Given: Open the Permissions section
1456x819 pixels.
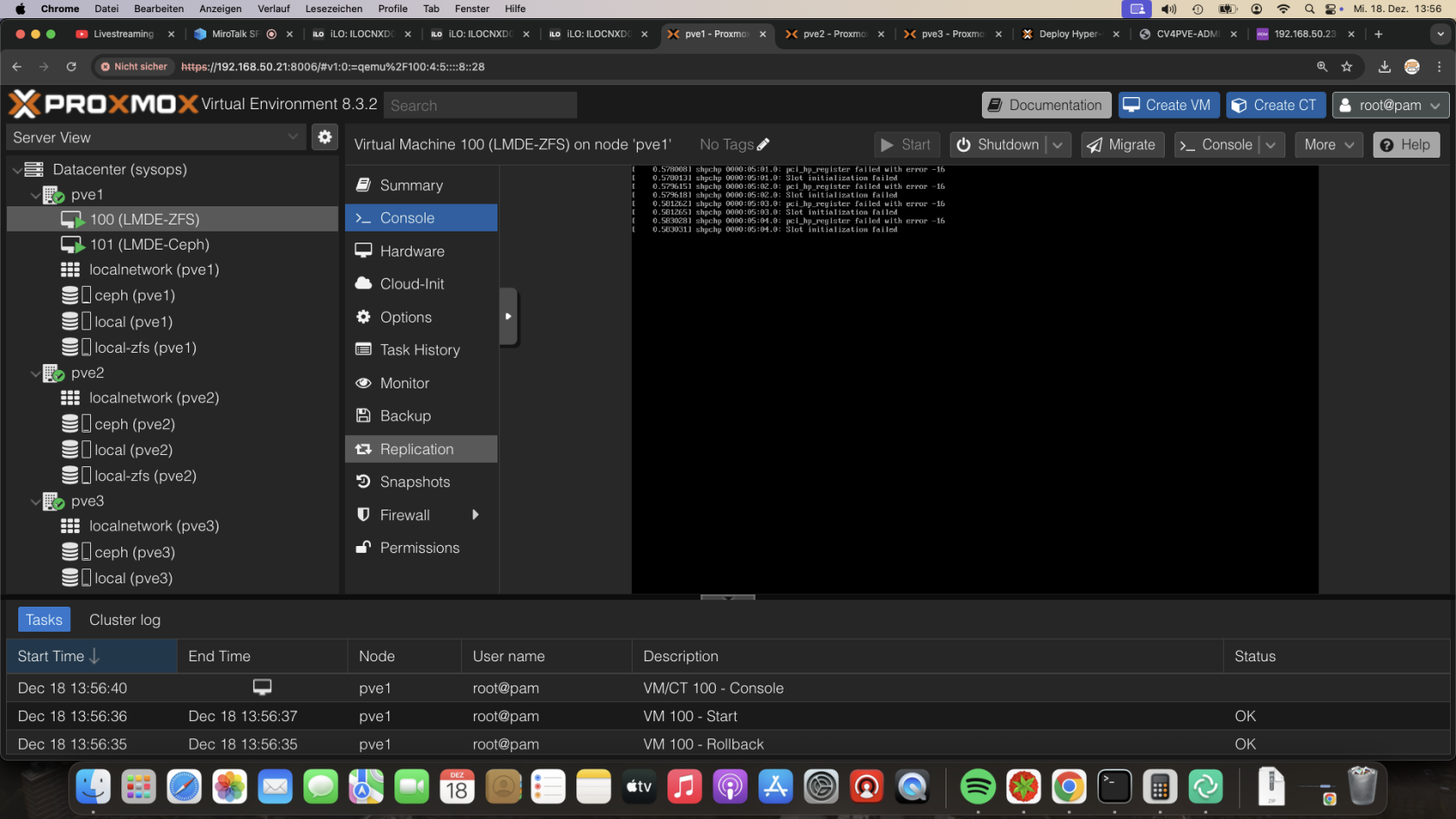Looking at the screenshot, I should (421, 548).
